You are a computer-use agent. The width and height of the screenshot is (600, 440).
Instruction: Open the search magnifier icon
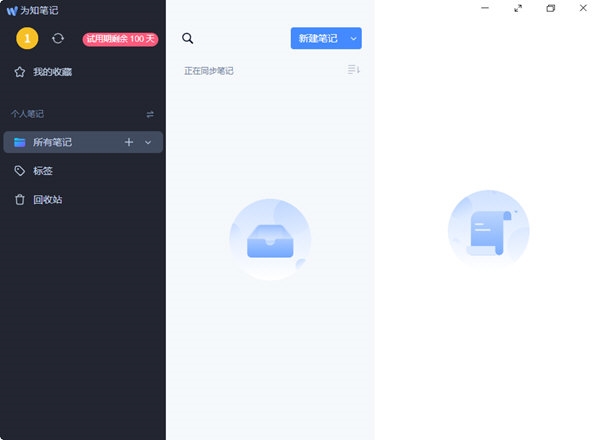pos(188,39)
